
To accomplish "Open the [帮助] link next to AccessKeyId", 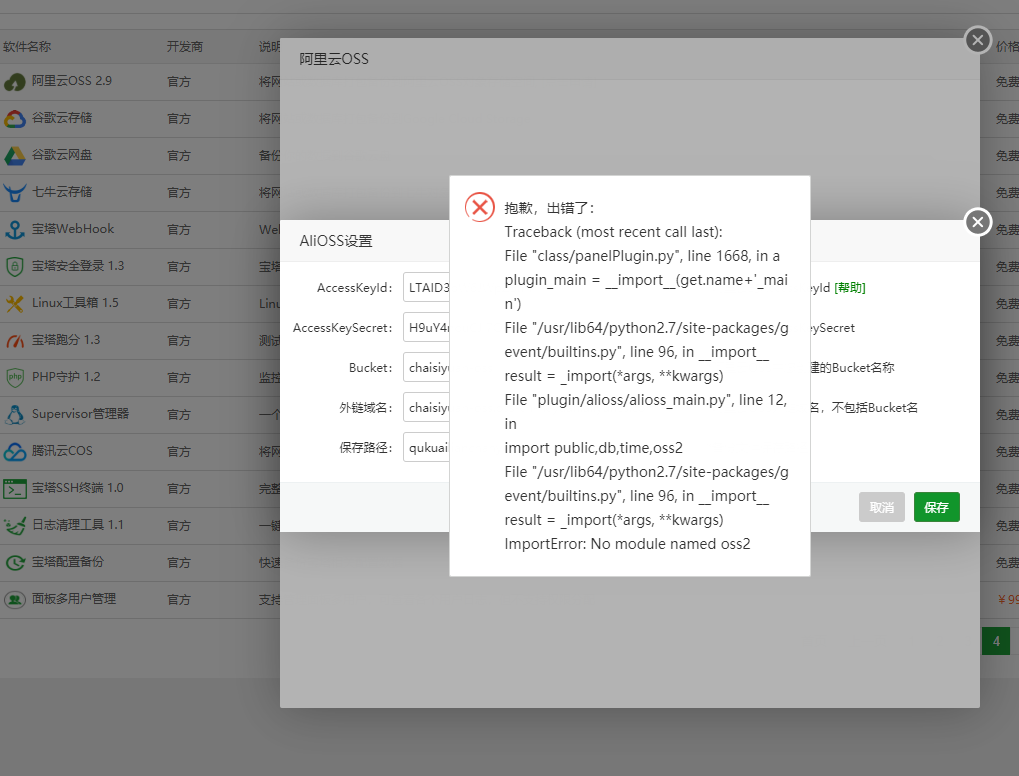I will click(x=849, y=288).
